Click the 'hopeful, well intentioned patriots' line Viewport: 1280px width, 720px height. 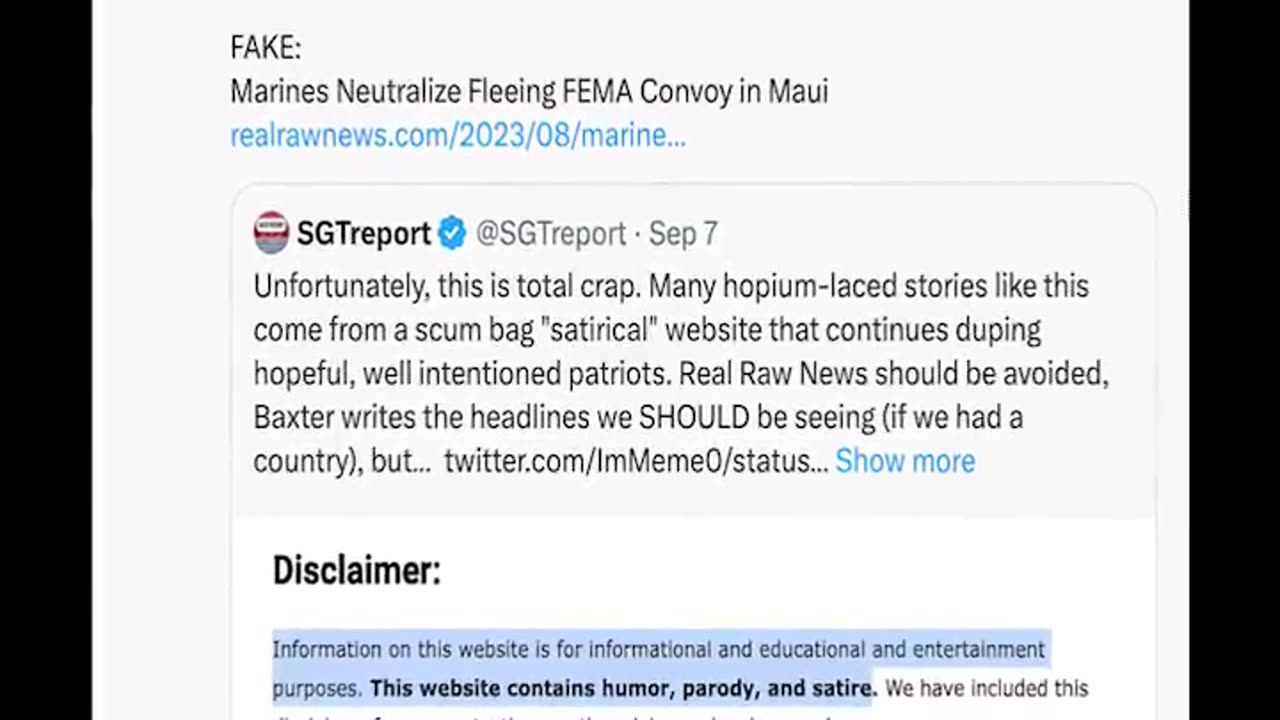point(462,374)
